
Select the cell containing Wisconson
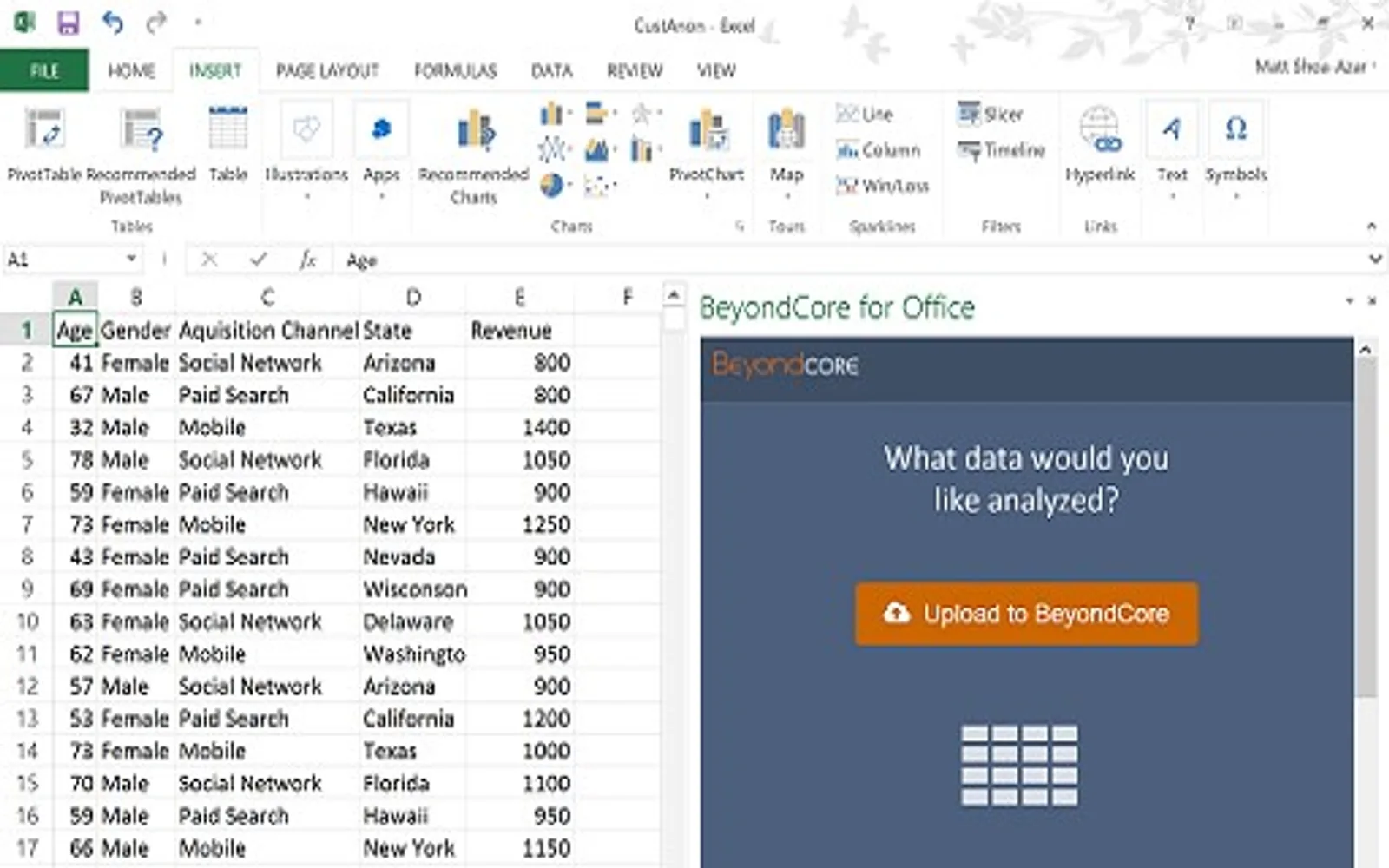coord(413,589)
